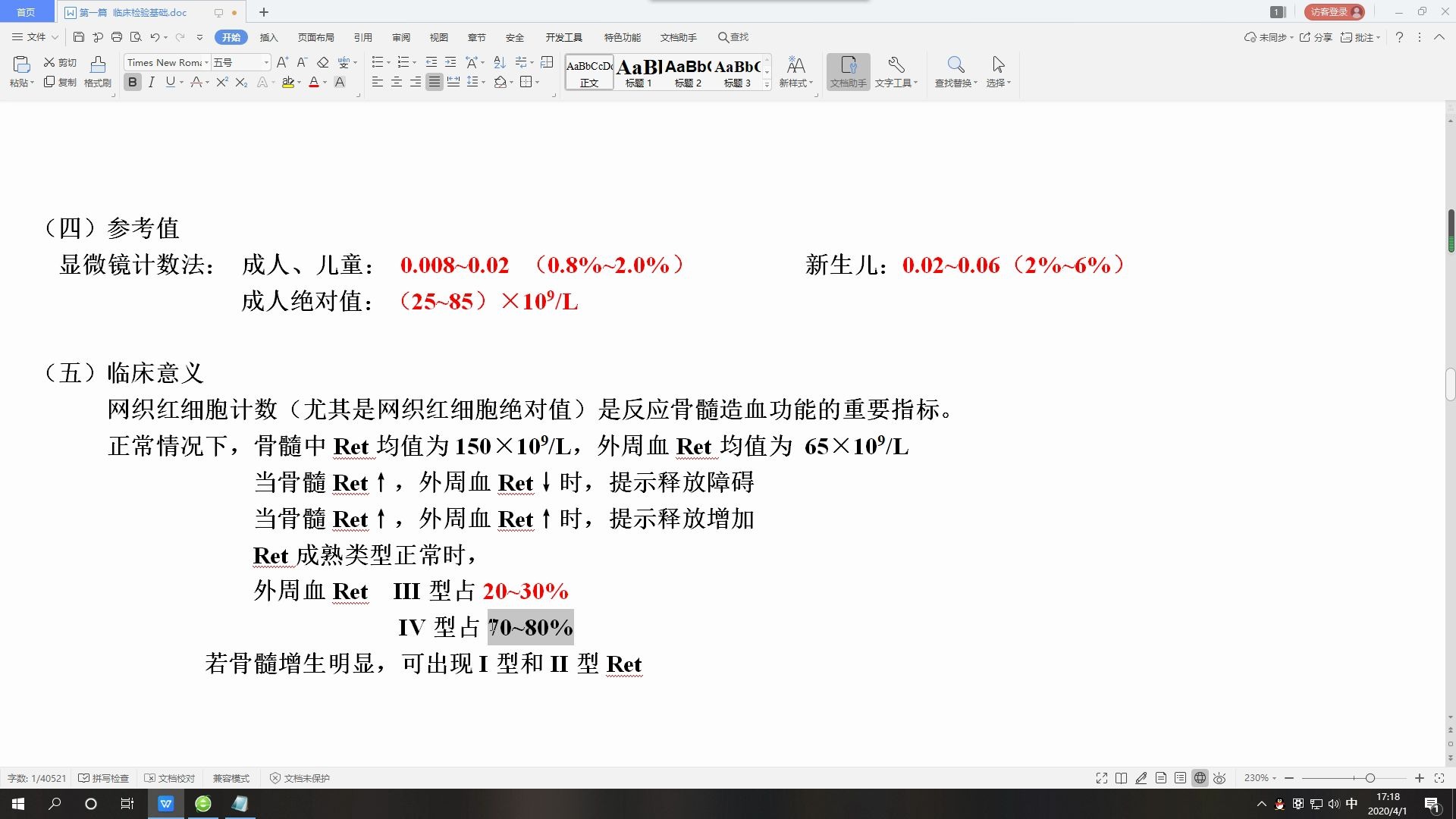Decrease font size with A- icon

(302, 62)
